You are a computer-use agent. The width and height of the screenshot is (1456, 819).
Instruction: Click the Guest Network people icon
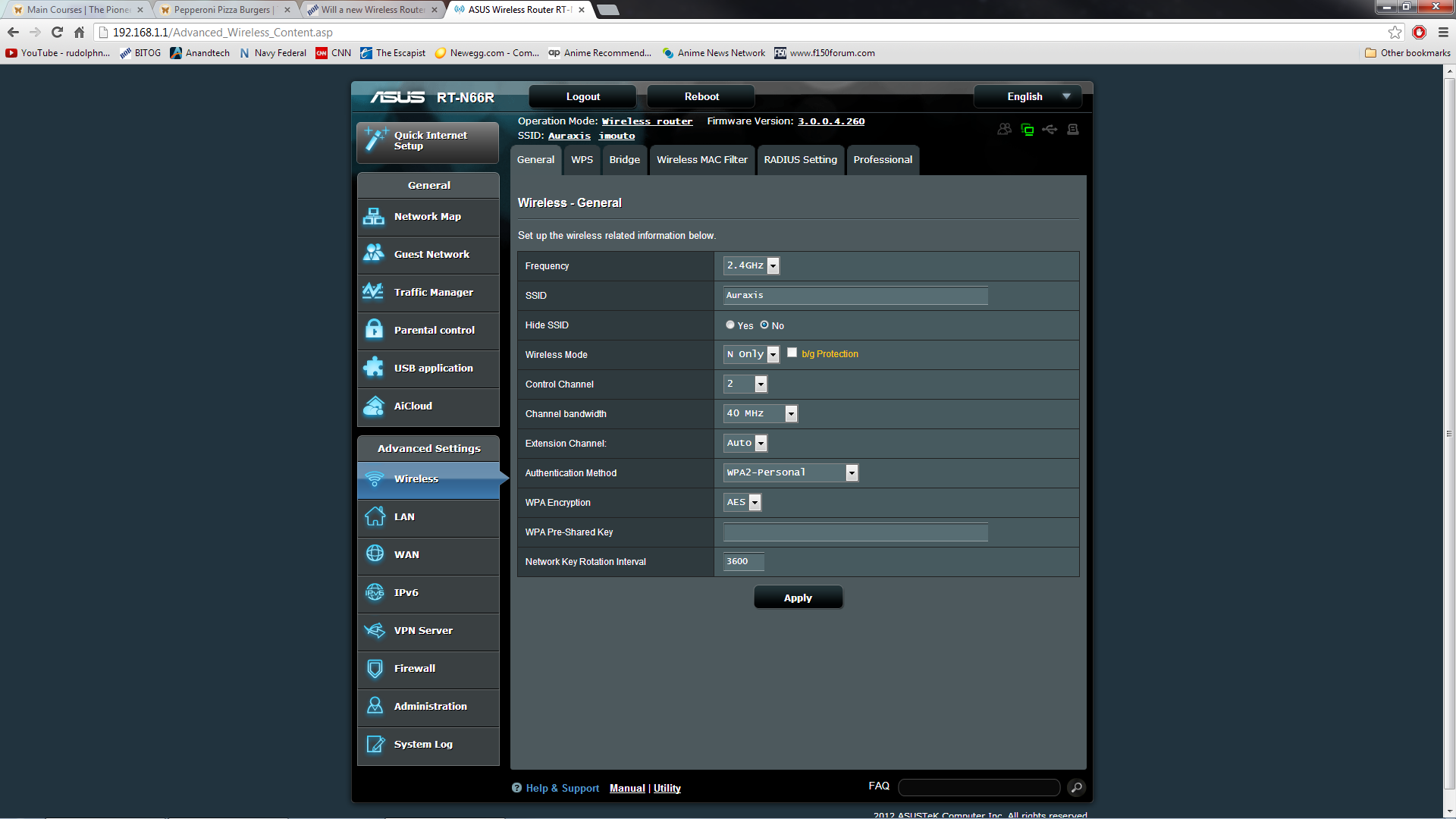tap(374, 253)
